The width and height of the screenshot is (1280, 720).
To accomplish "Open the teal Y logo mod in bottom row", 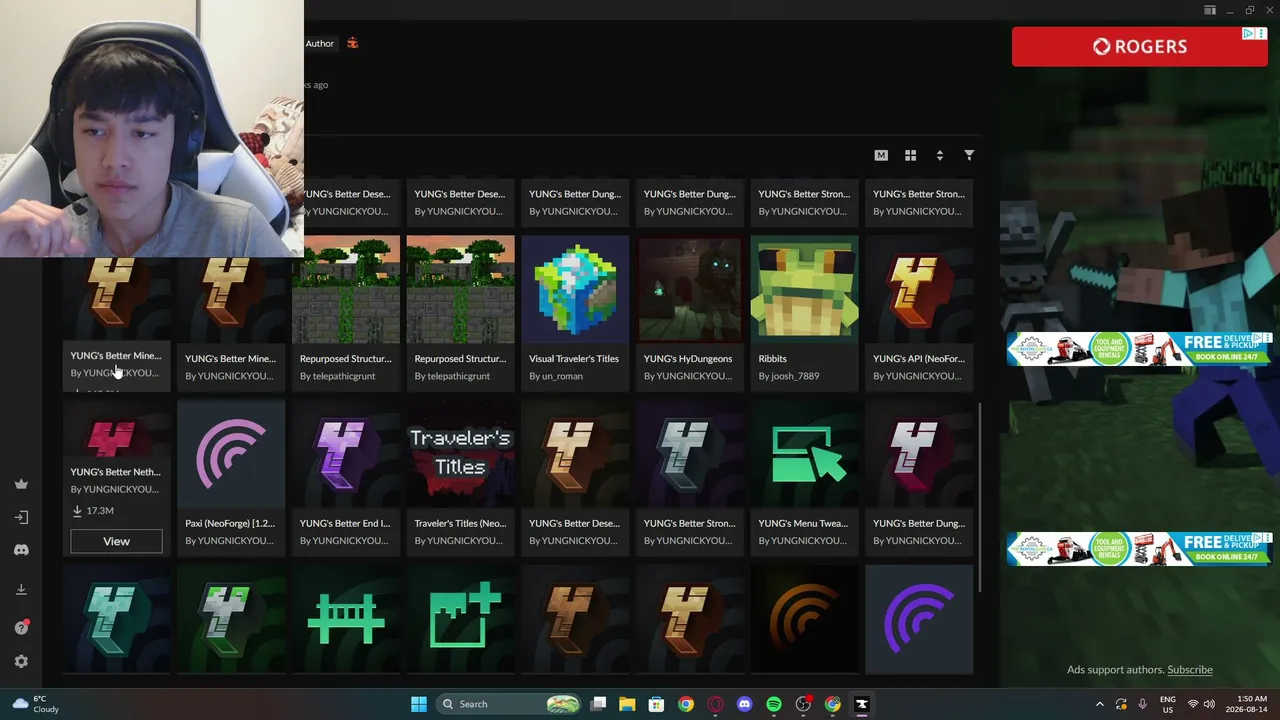I will (x=116, y=619).
